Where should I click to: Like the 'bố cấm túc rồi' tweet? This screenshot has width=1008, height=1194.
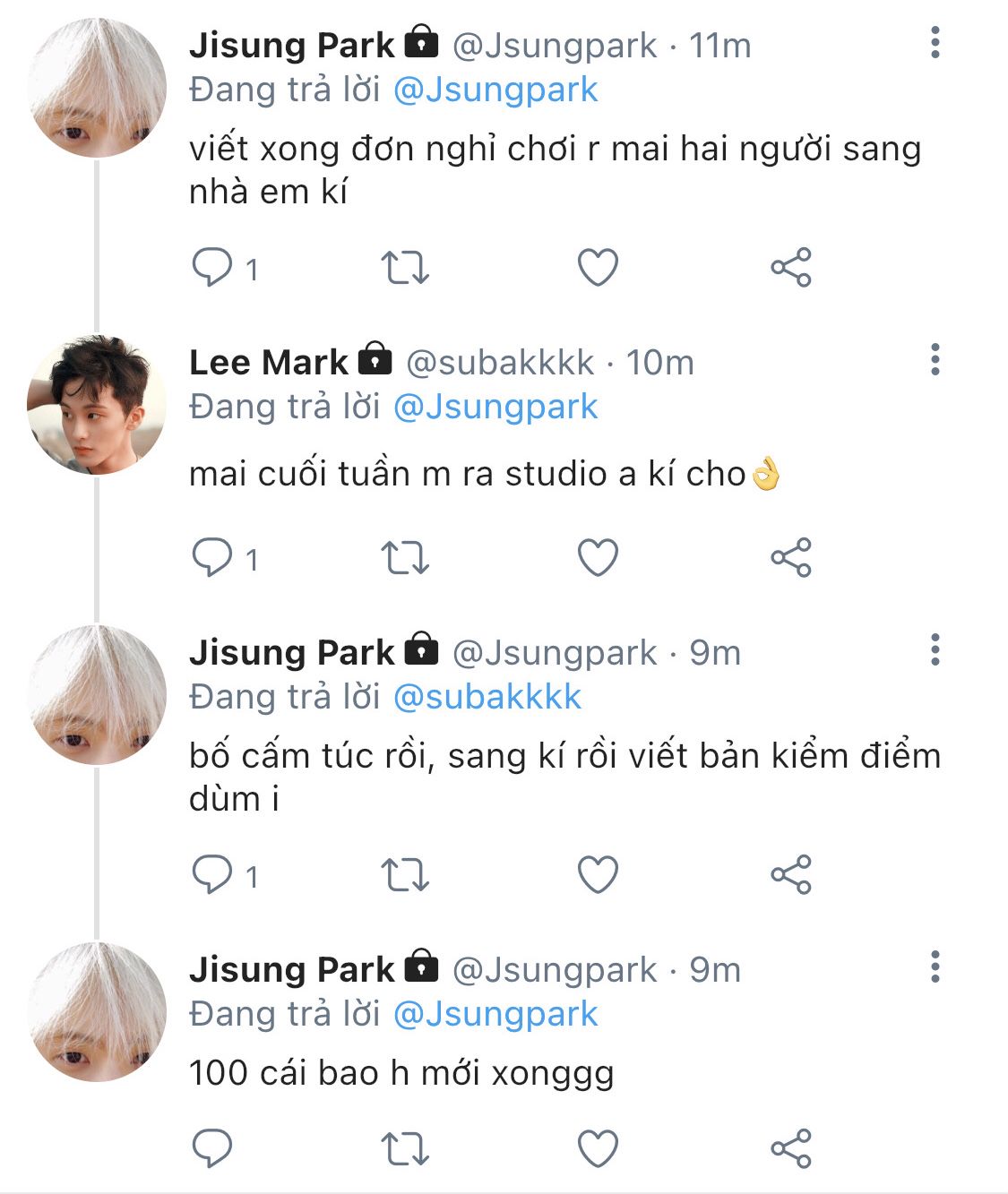[x=598, y=874]
